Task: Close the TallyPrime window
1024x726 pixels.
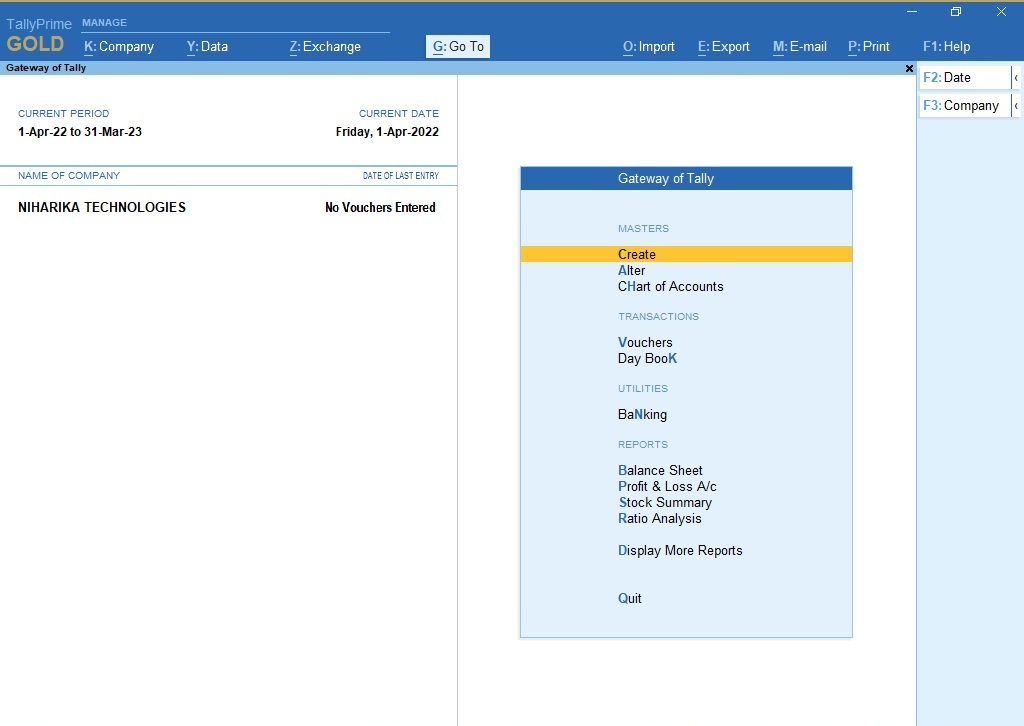Action: (x=1001, y=12)
